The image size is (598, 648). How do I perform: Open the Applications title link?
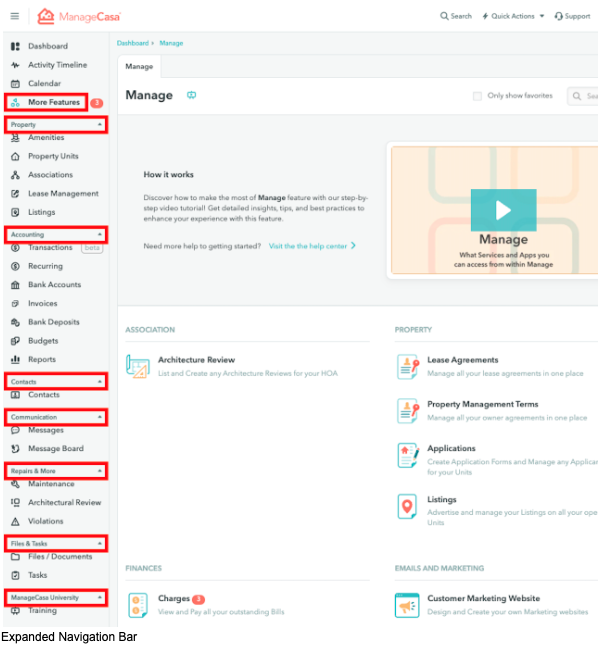click(x=451, y=448)
